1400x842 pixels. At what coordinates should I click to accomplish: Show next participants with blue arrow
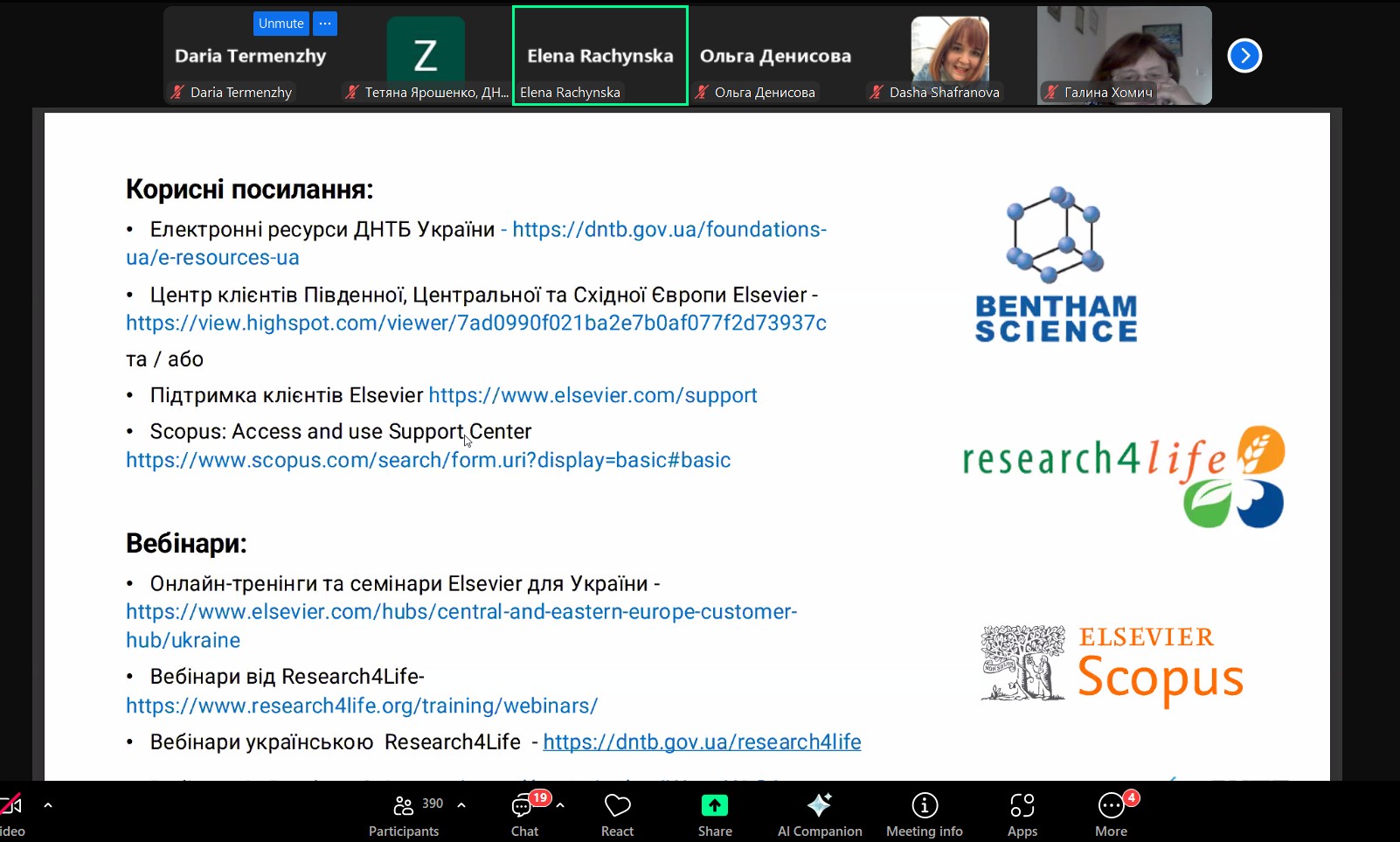1244,56
